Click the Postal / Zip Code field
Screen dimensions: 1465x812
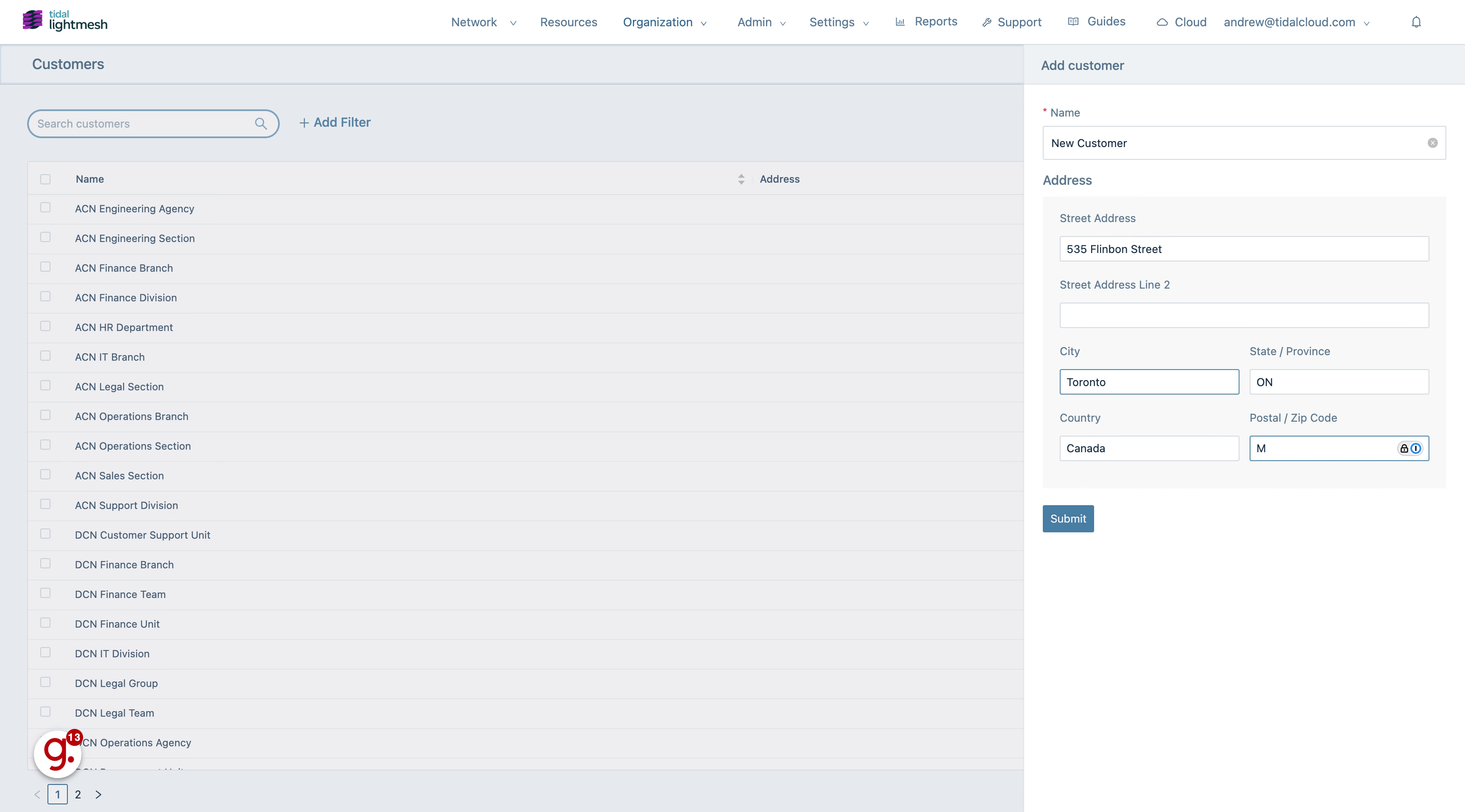tap(1339, 448)
